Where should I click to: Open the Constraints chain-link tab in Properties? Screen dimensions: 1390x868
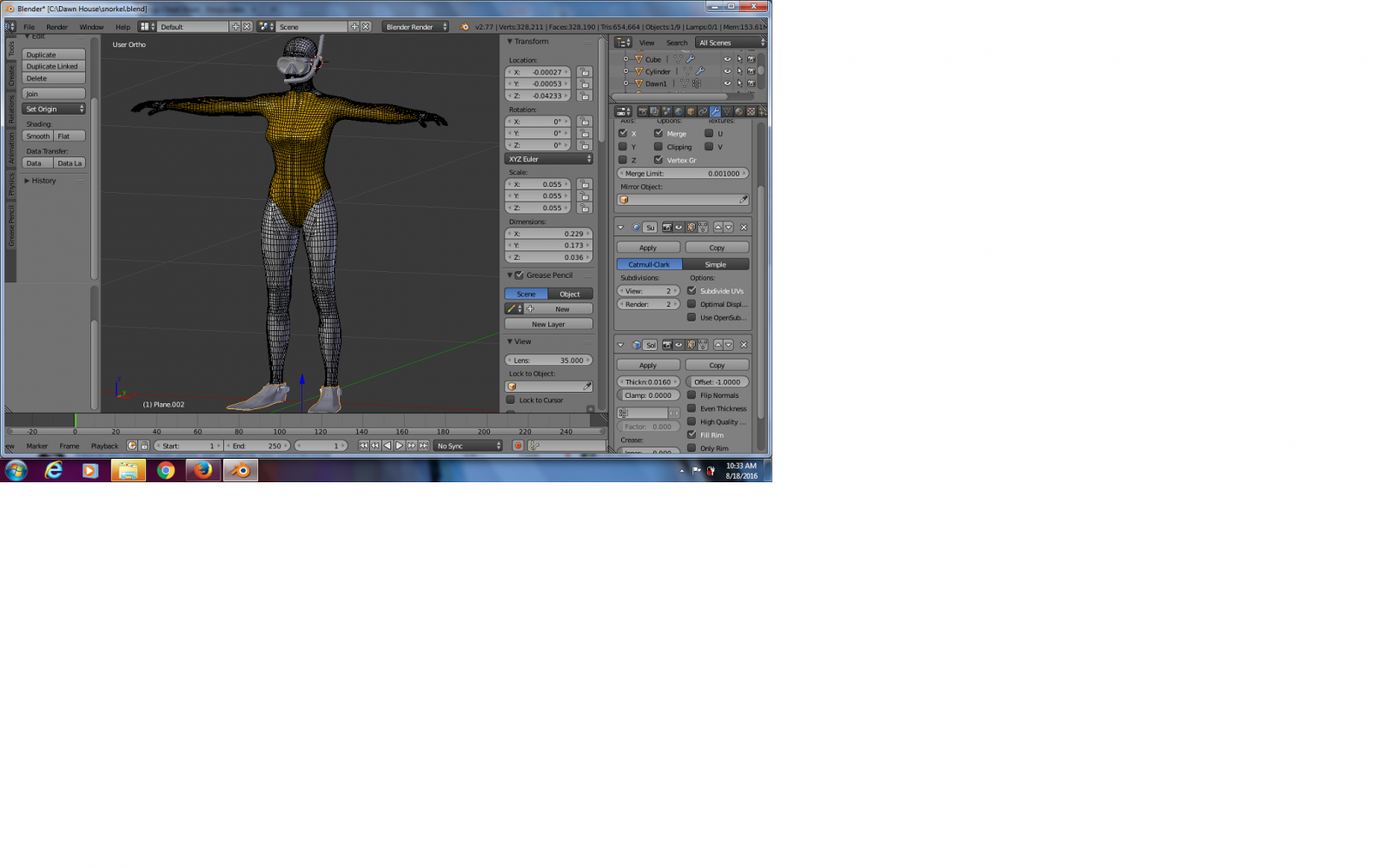(x=703, y=111)
